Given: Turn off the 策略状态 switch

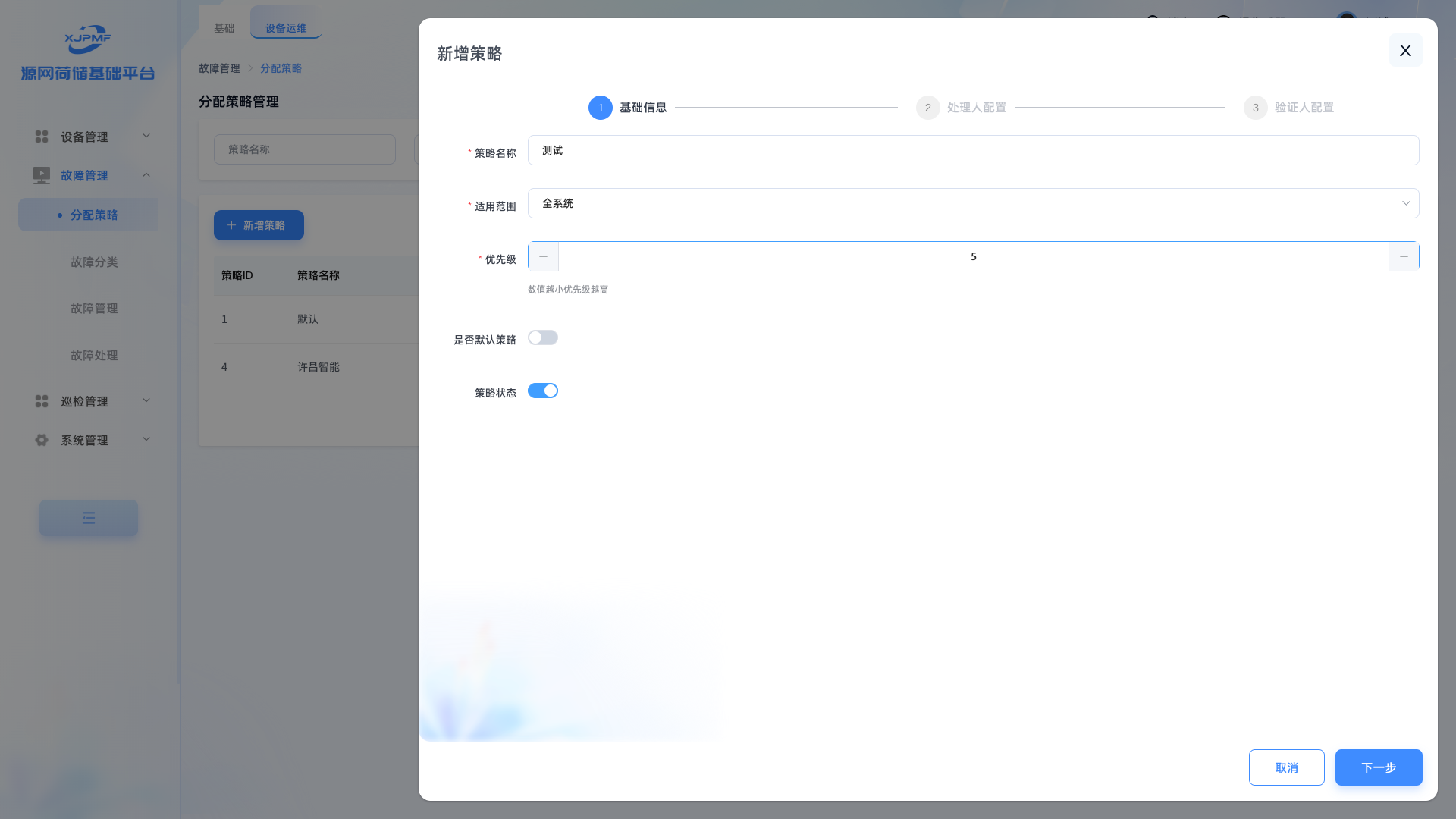Looking at the screenshot, I should pyautogui.click(x=543, y=391).
